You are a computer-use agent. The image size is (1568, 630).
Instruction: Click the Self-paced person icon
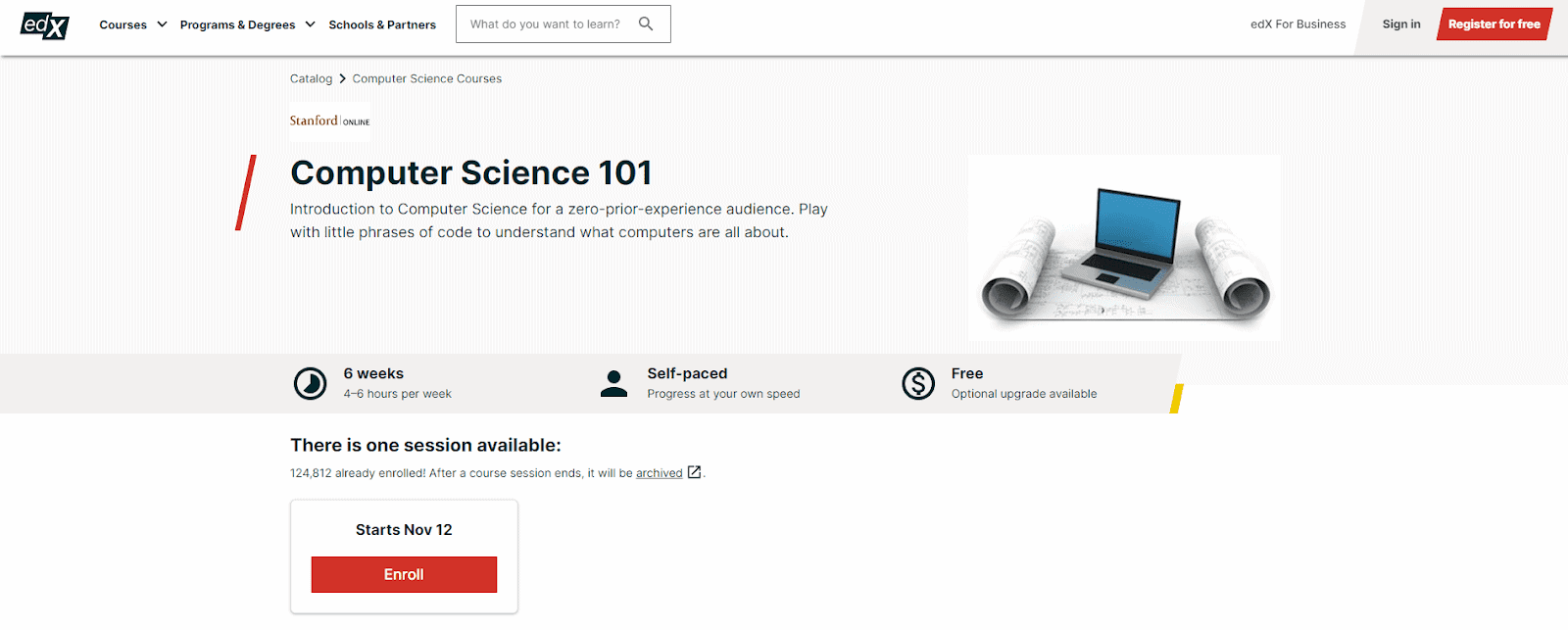(614, 383)
